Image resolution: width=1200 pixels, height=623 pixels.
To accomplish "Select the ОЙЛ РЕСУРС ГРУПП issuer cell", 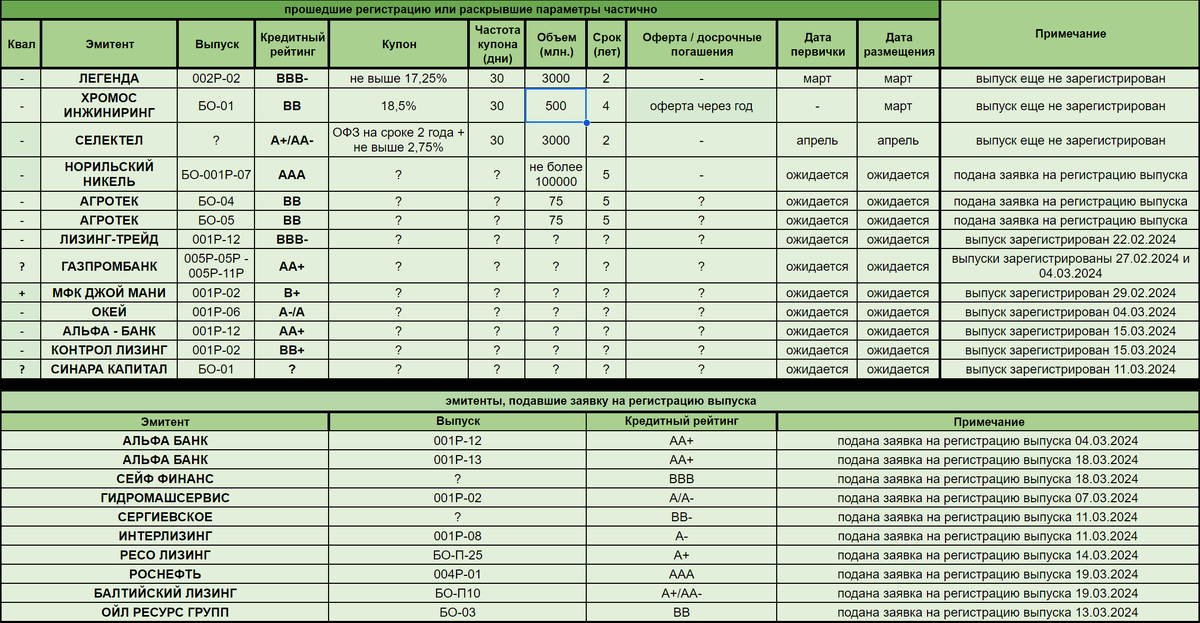I will tap(165, 612).
